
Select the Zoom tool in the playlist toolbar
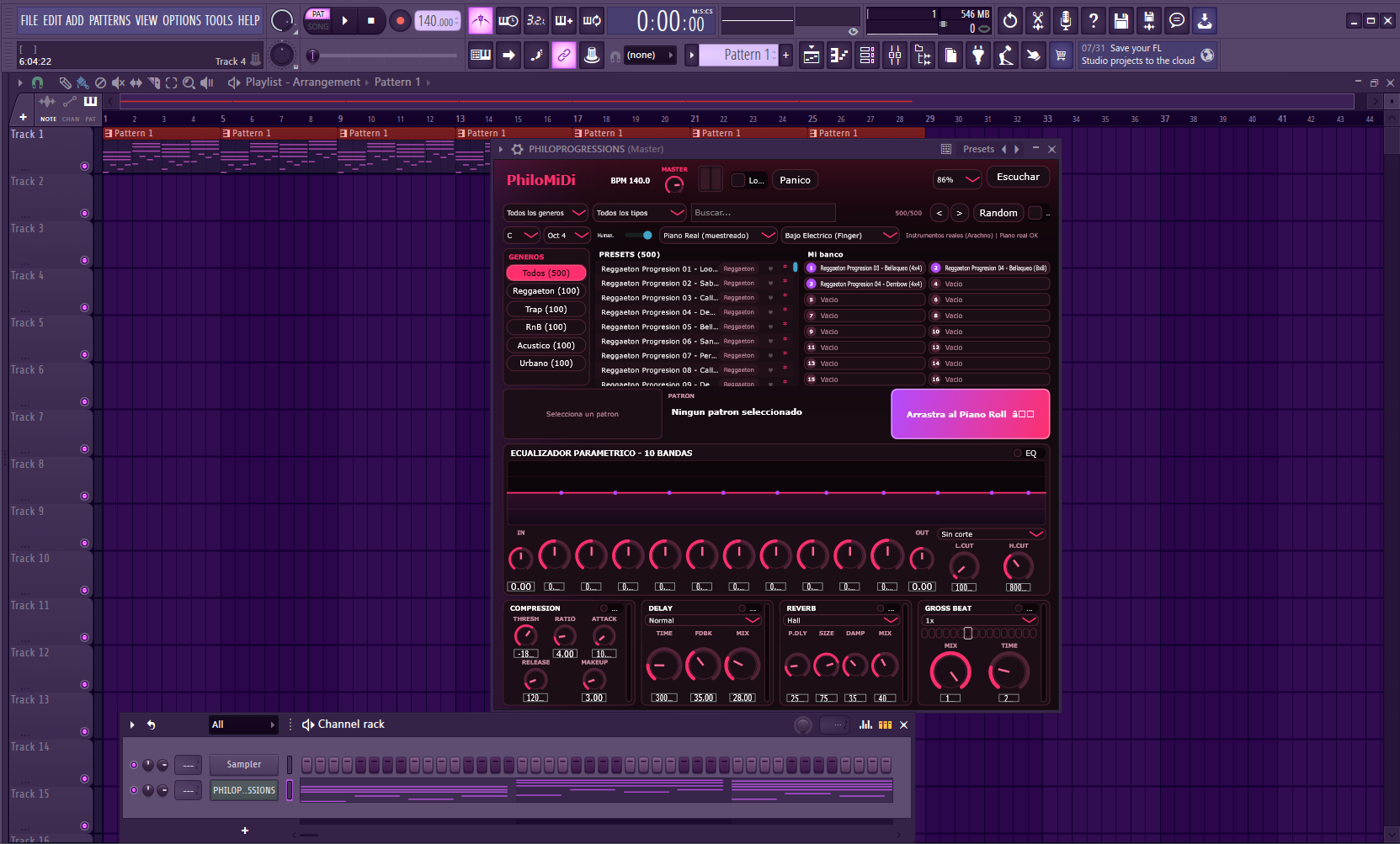(189, 82)
